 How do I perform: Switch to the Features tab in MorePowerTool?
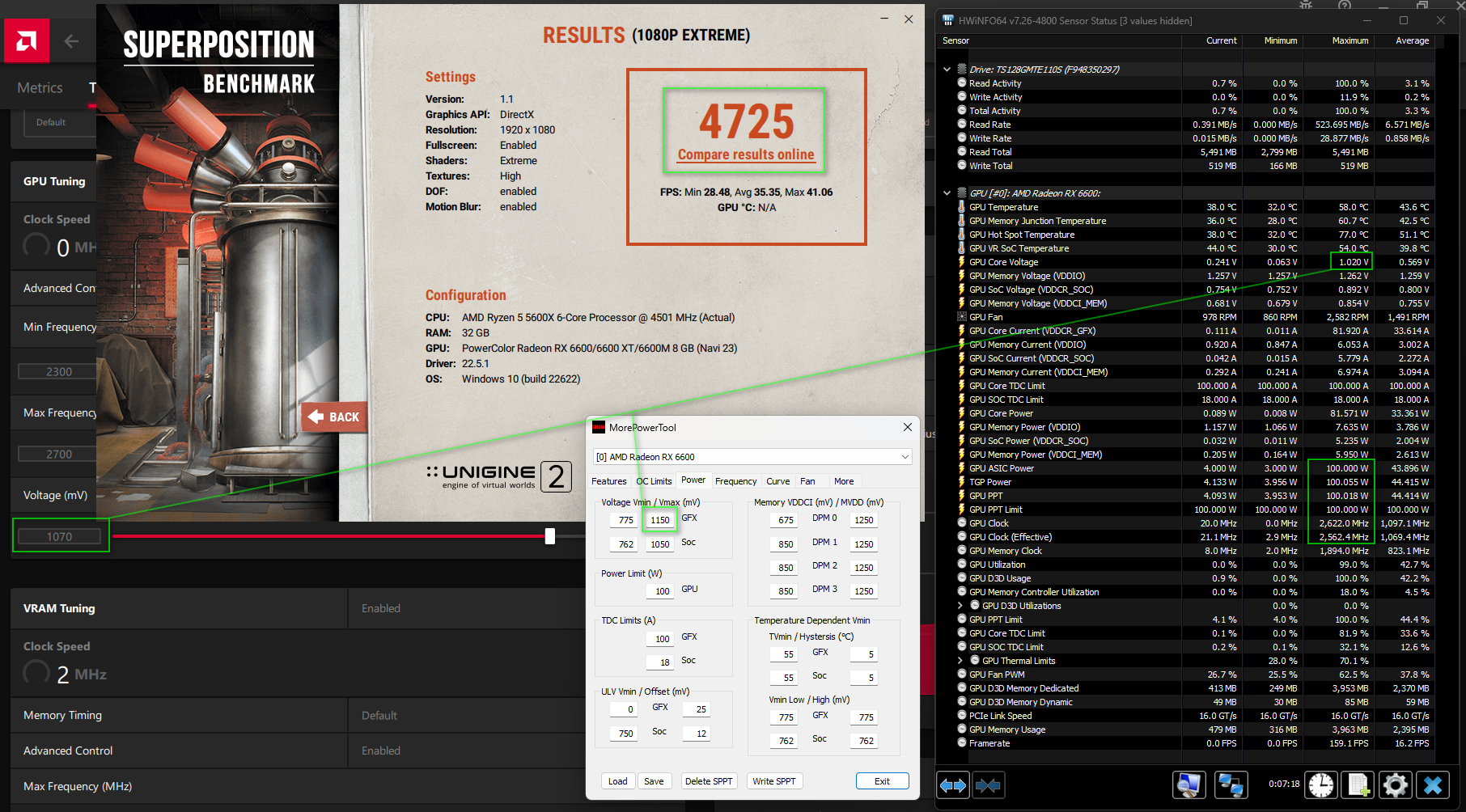(609, 481)
